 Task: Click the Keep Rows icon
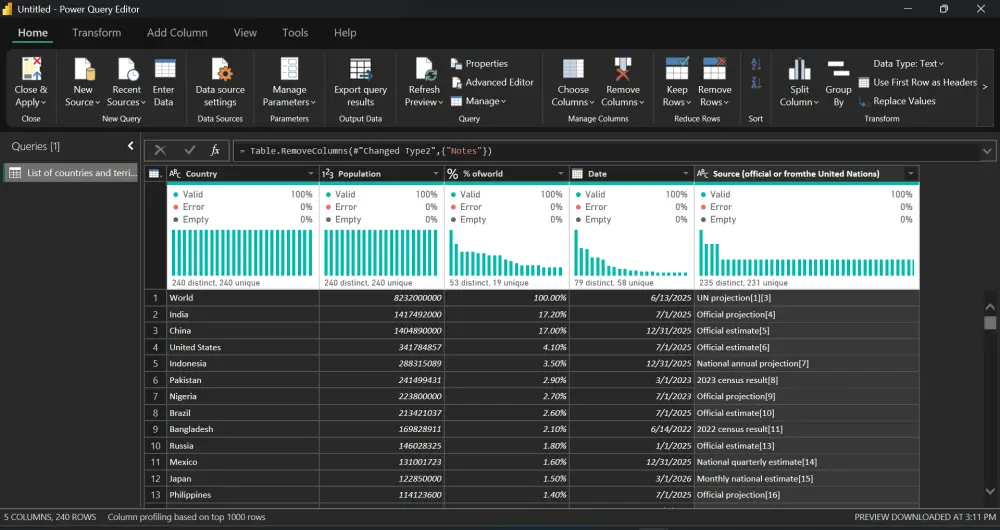pyautogui.click(x=677, y=69)
